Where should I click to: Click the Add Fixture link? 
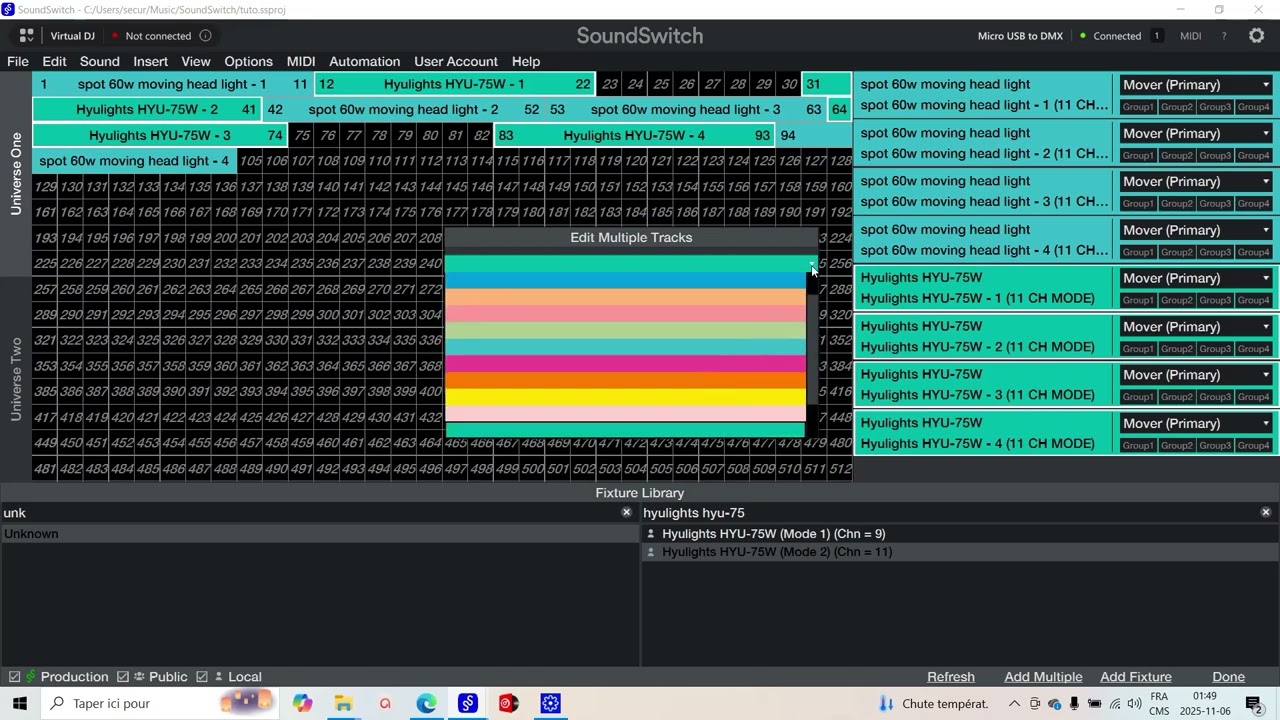pyautogui.click(x=1136, y=677)
